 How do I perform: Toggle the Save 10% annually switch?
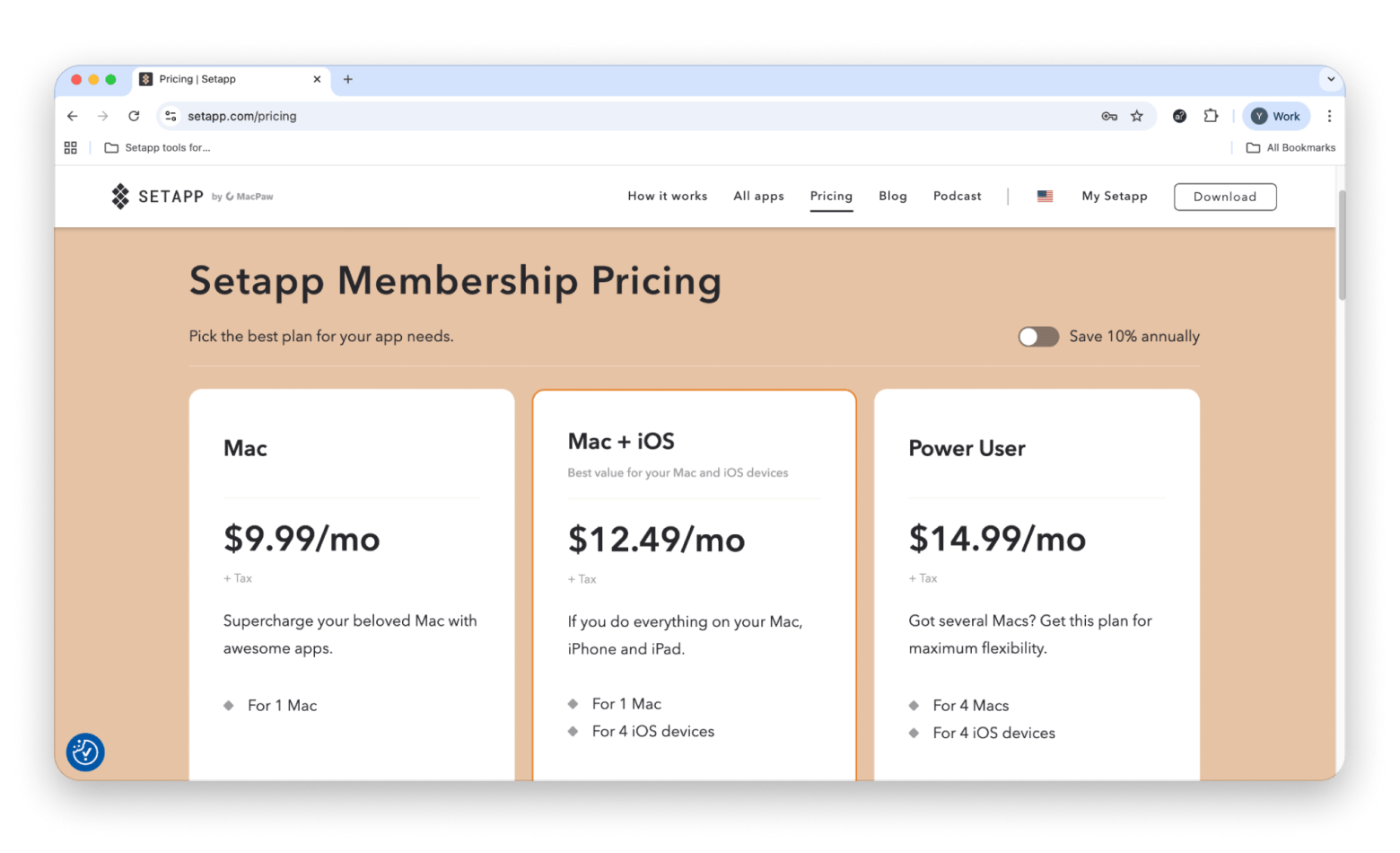pos(1038,336)
